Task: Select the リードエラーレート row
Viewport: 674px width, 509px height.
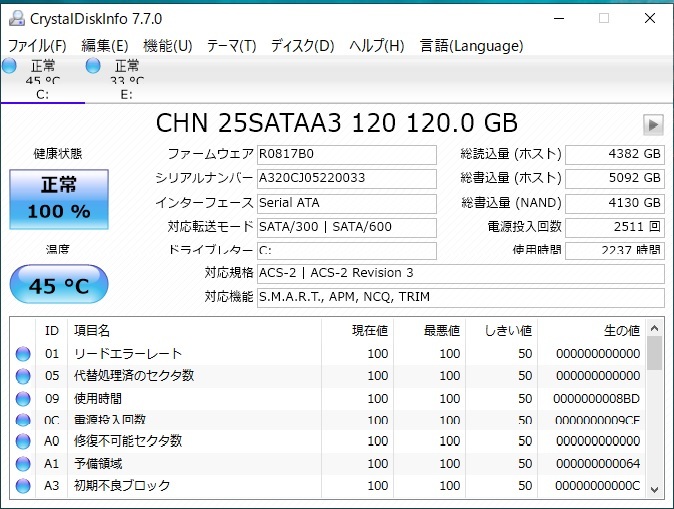Action: pos(327,354)
